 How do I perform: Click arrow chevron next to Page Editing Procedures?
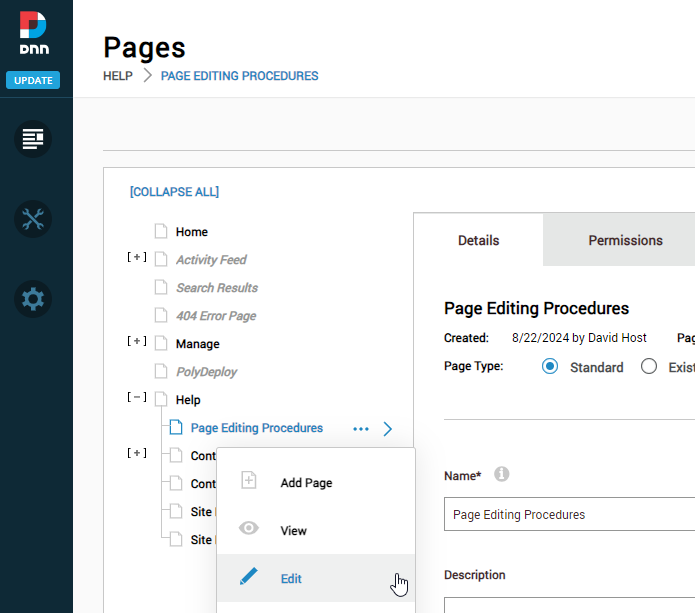pyautogui.click(x=388, y=429)
